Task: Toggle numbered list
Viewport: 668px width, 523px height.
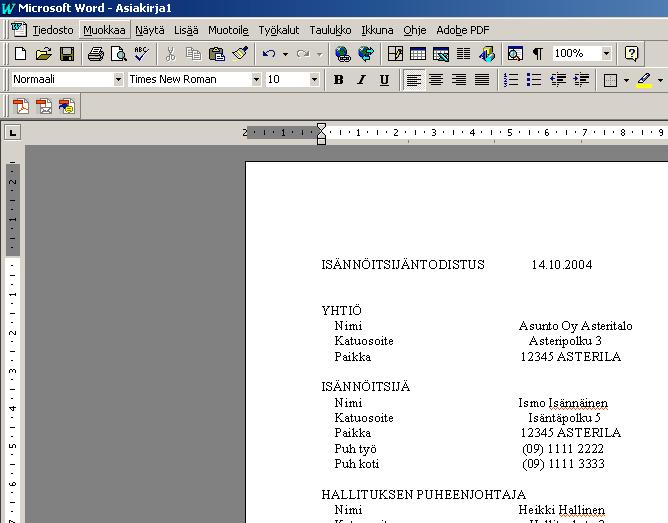Action: point(511,80)
